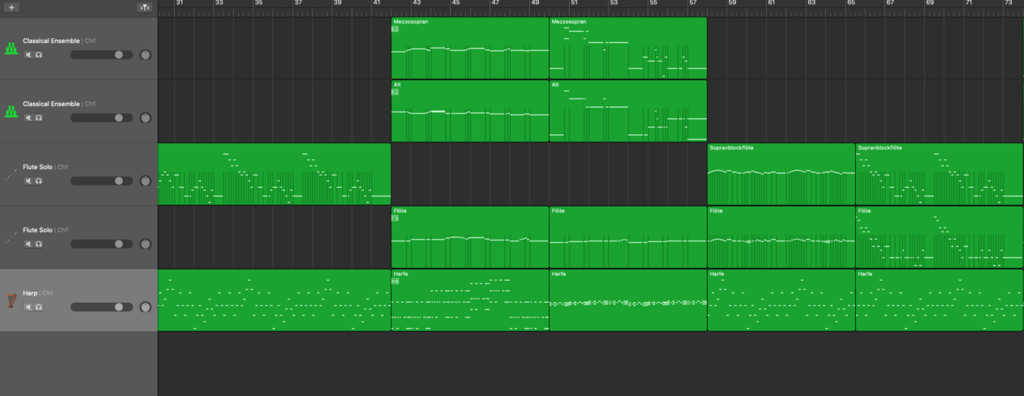Solo the Flute Solo track with Sopranblockflöte regions

(x=39, y=181)
